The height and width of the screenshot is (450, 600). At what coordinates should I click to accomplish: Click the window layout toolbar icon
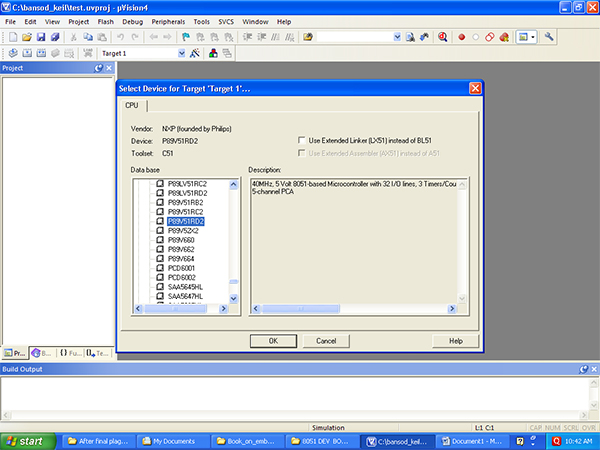pos(523,37)
